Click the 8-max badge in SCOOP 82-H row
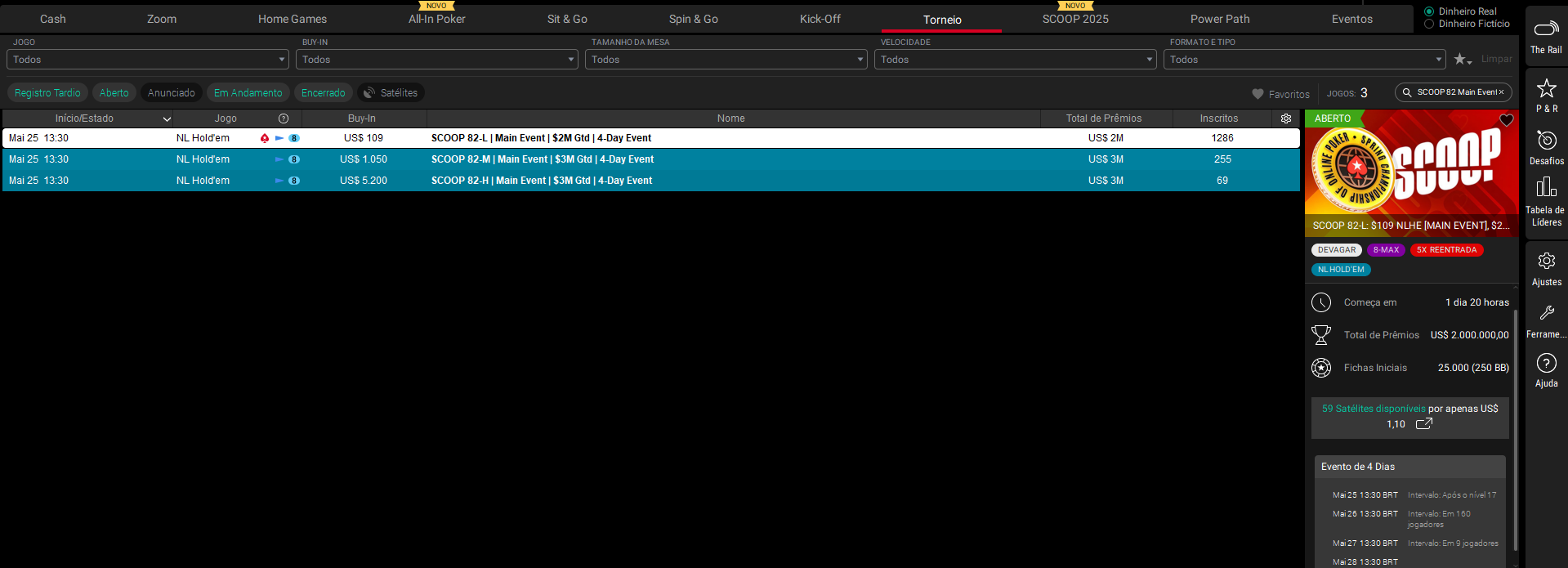Viewport: 1568px width, 568px height. tap(294, 181)
